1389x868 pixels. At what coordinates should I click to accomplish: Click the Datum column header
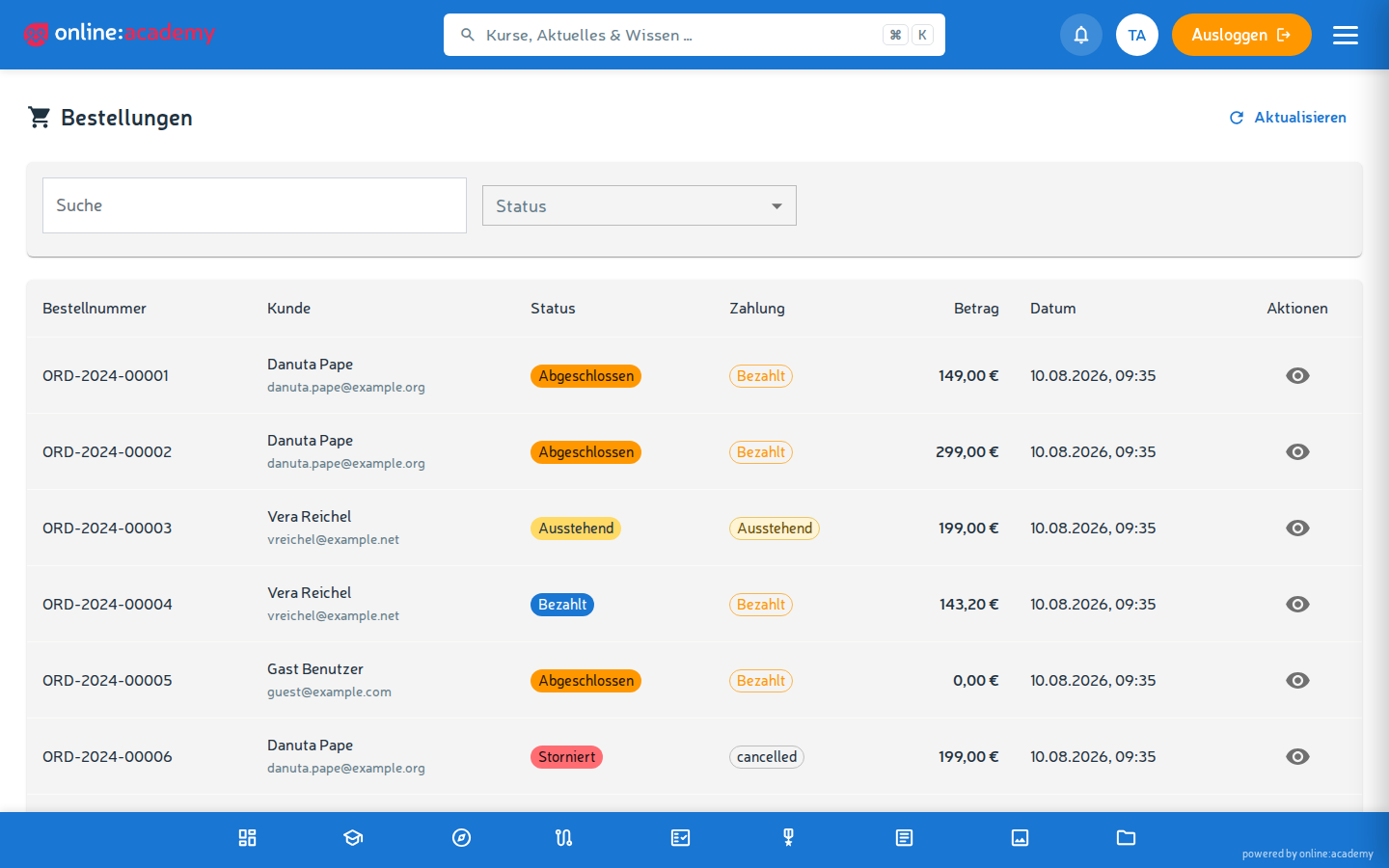(1052, 309)
